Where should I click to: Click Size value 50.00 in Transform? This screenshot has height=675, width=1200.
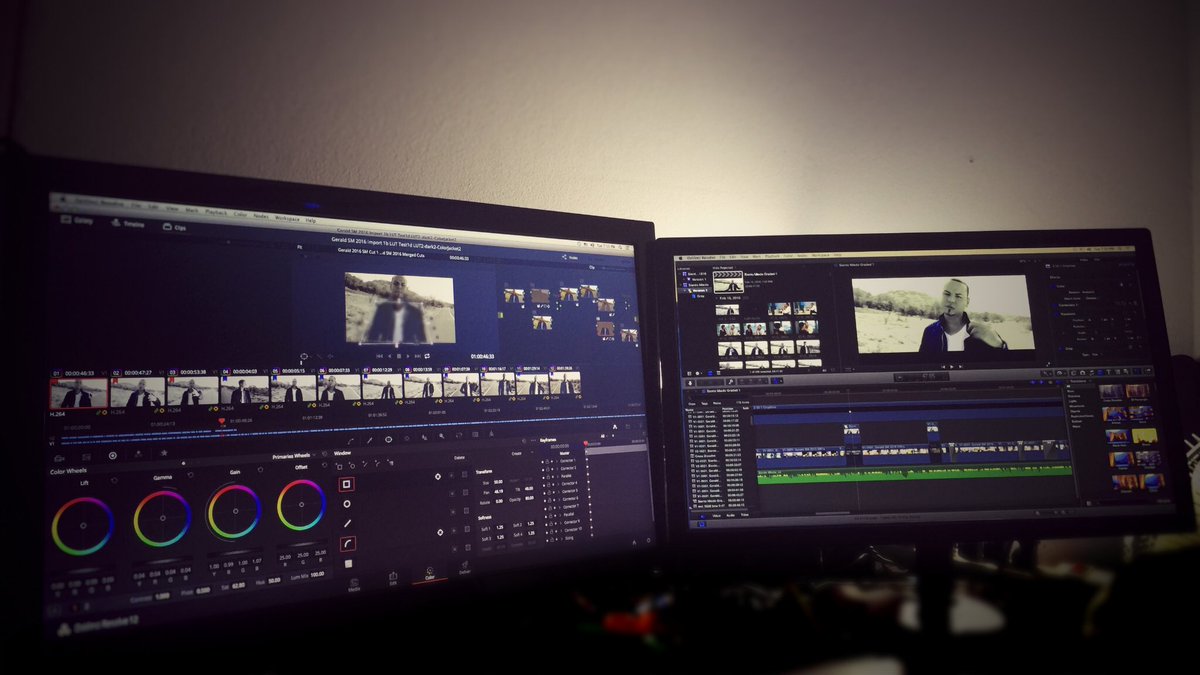(x=497, y=481)
